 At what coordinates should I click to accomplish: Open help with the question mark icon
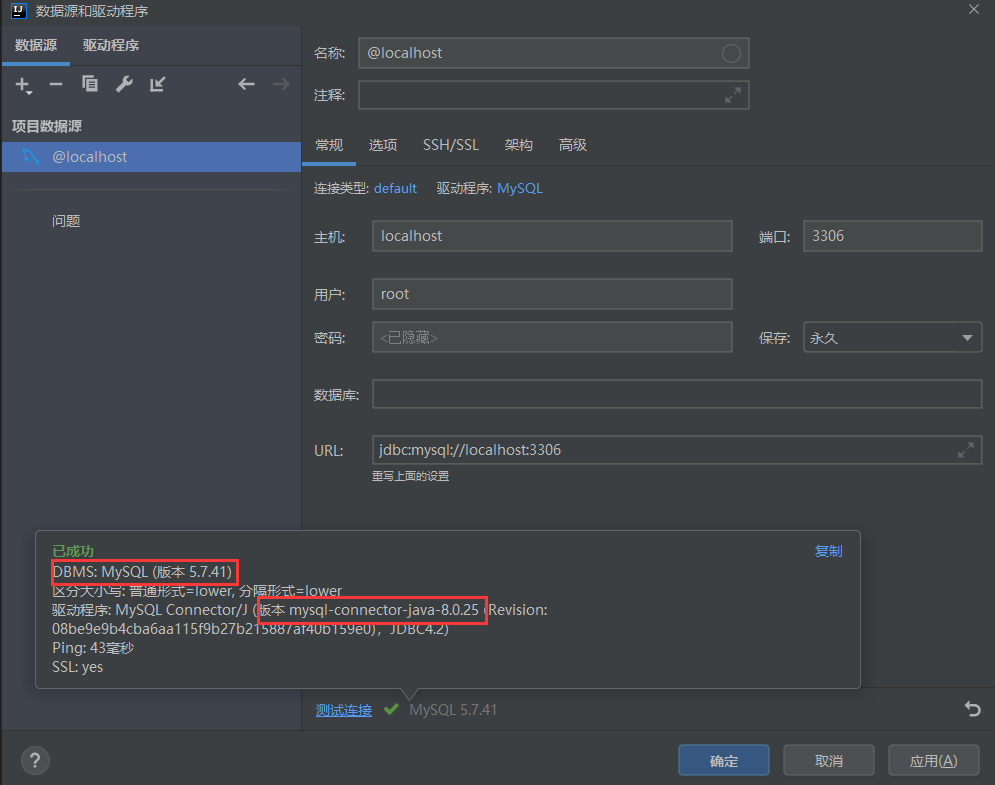(34, 760)
